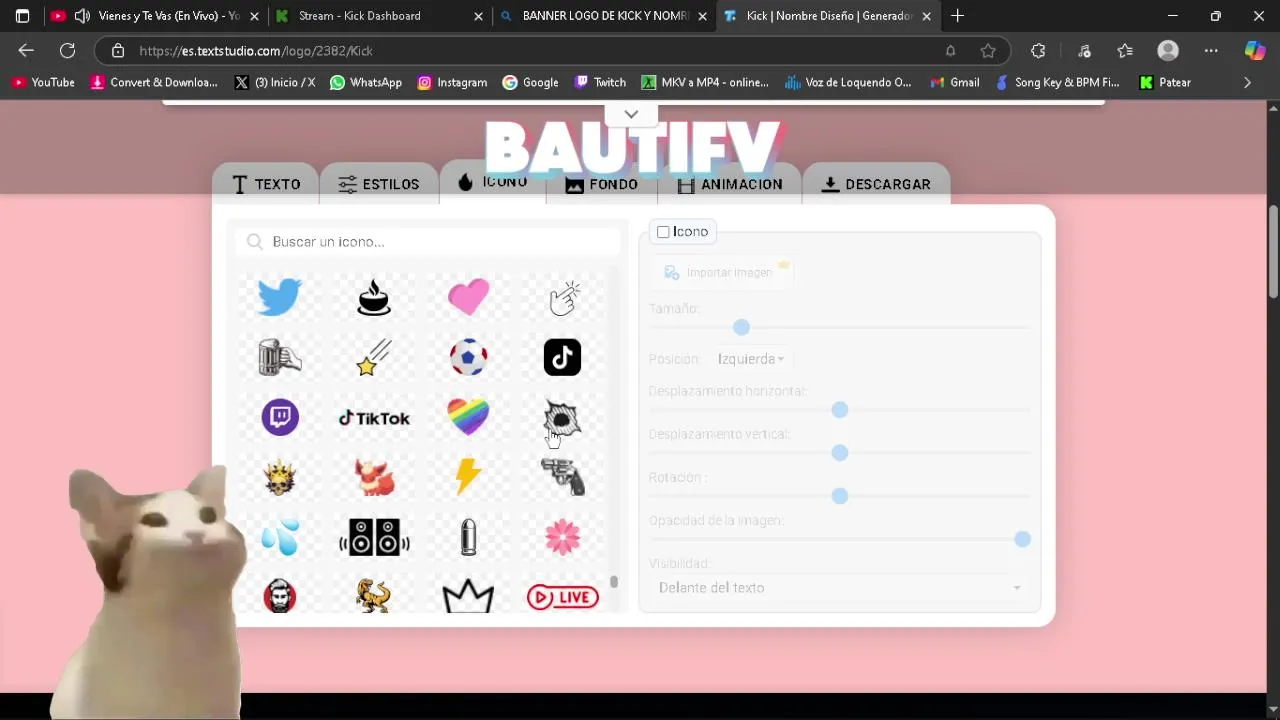
Task: Expand the Visibilidad Delante del texto dropdown
Action: [839, 588]
